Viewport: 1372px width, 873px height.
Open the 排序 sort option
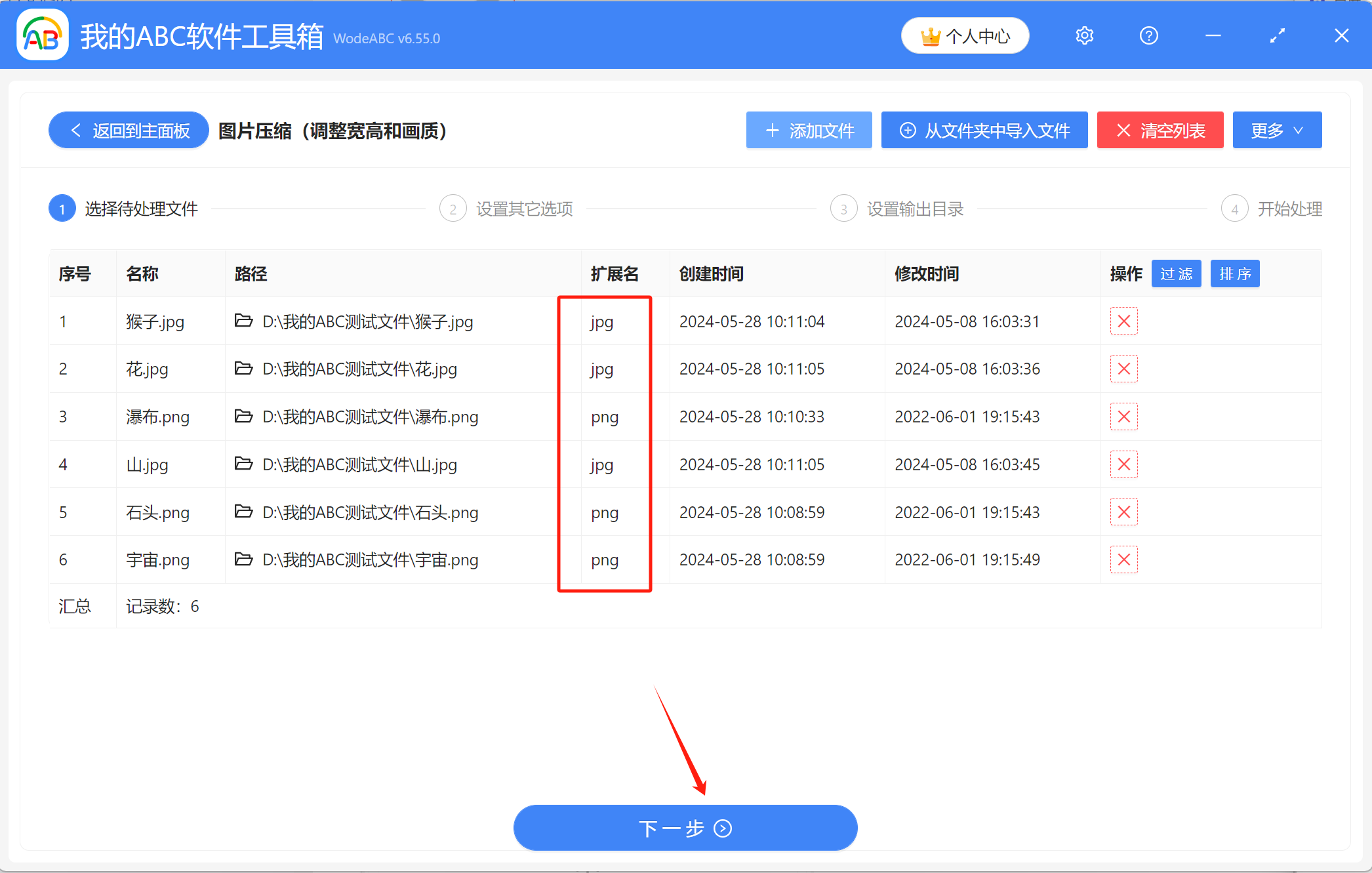click(x=1234, y=274)
